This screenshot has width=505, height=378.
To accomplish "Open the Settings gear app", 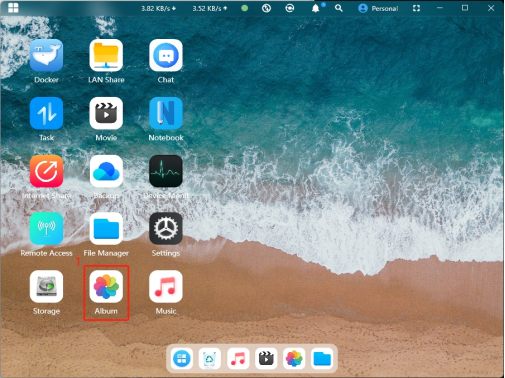I will [166, 229].
